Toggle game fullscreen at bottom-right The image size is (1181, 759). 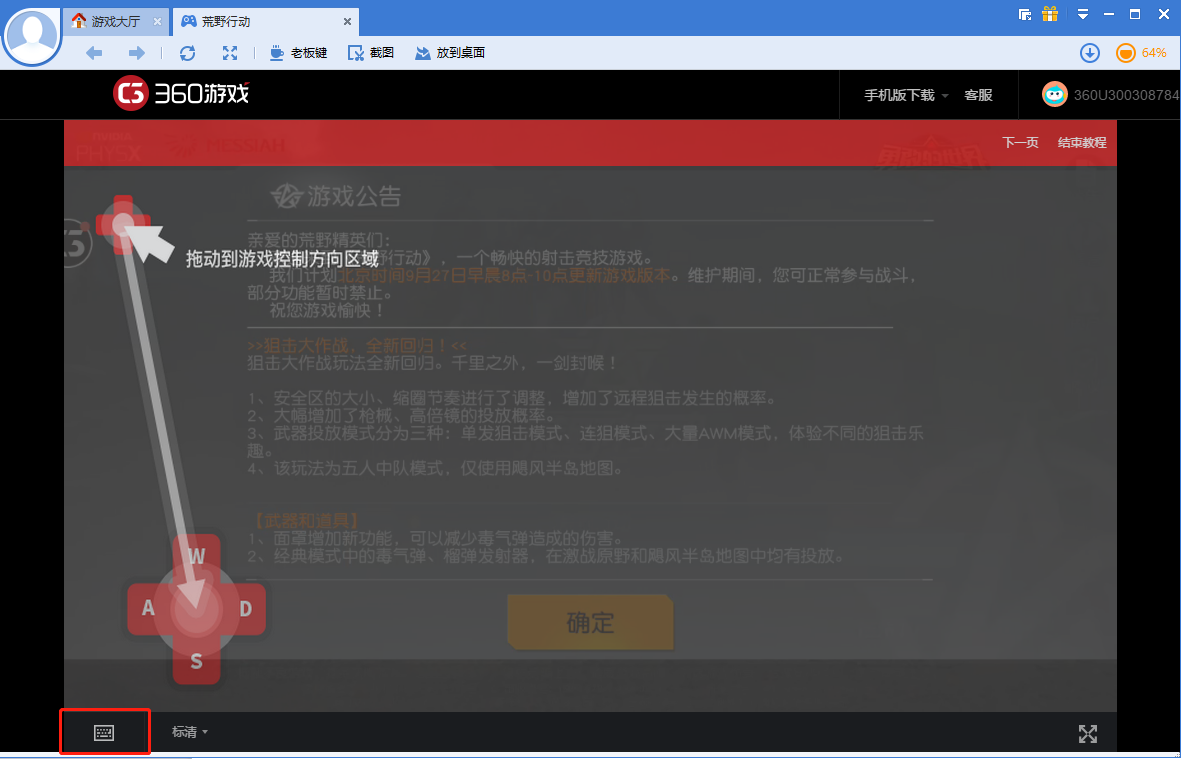pyautogui.click(x=1088, y=733)
